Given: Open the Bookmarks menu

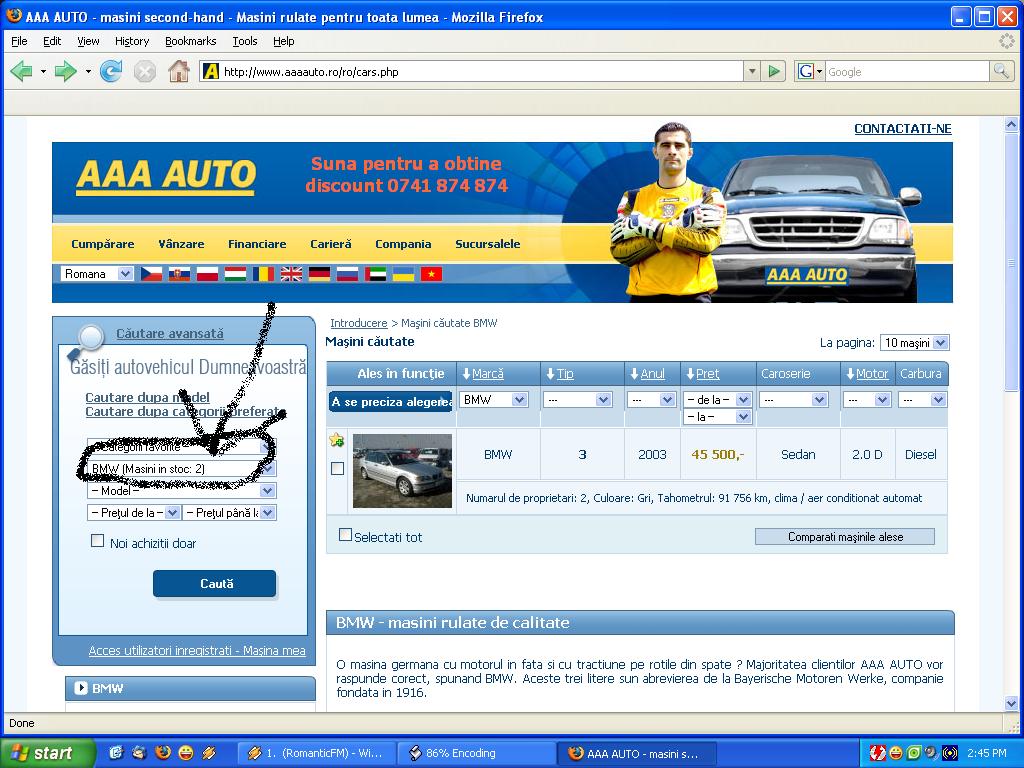Looking at the screenshot, I should click(x=191, y=41).
